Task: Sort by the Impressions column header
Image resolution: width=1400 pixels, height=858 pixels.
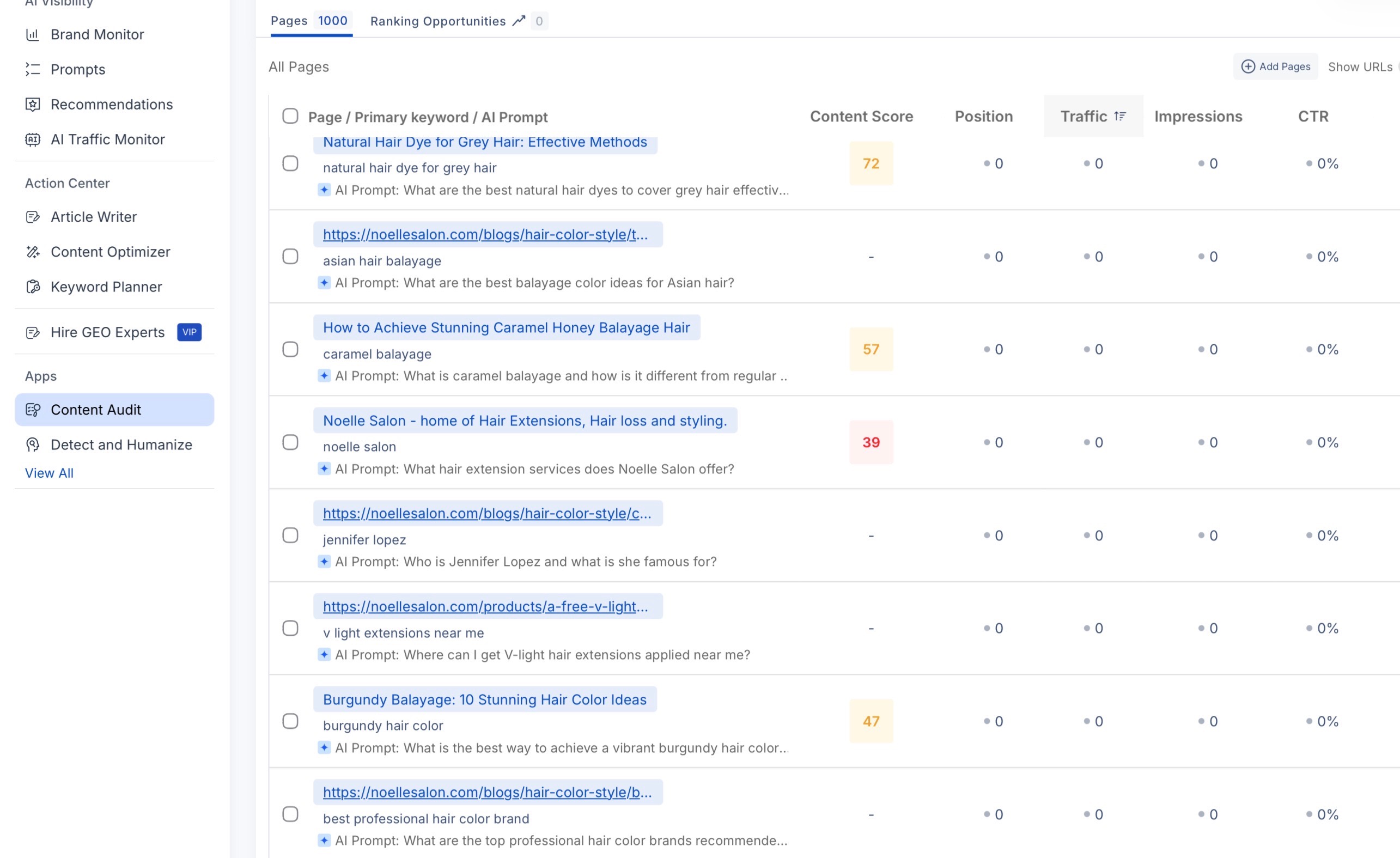Action: 1198,117
